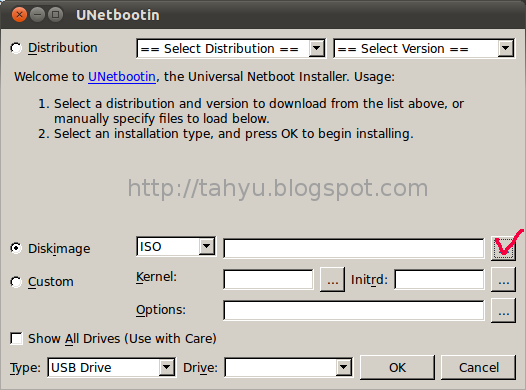
Task: Close the UNetbootin window
Action: click(x=19, y=15)
